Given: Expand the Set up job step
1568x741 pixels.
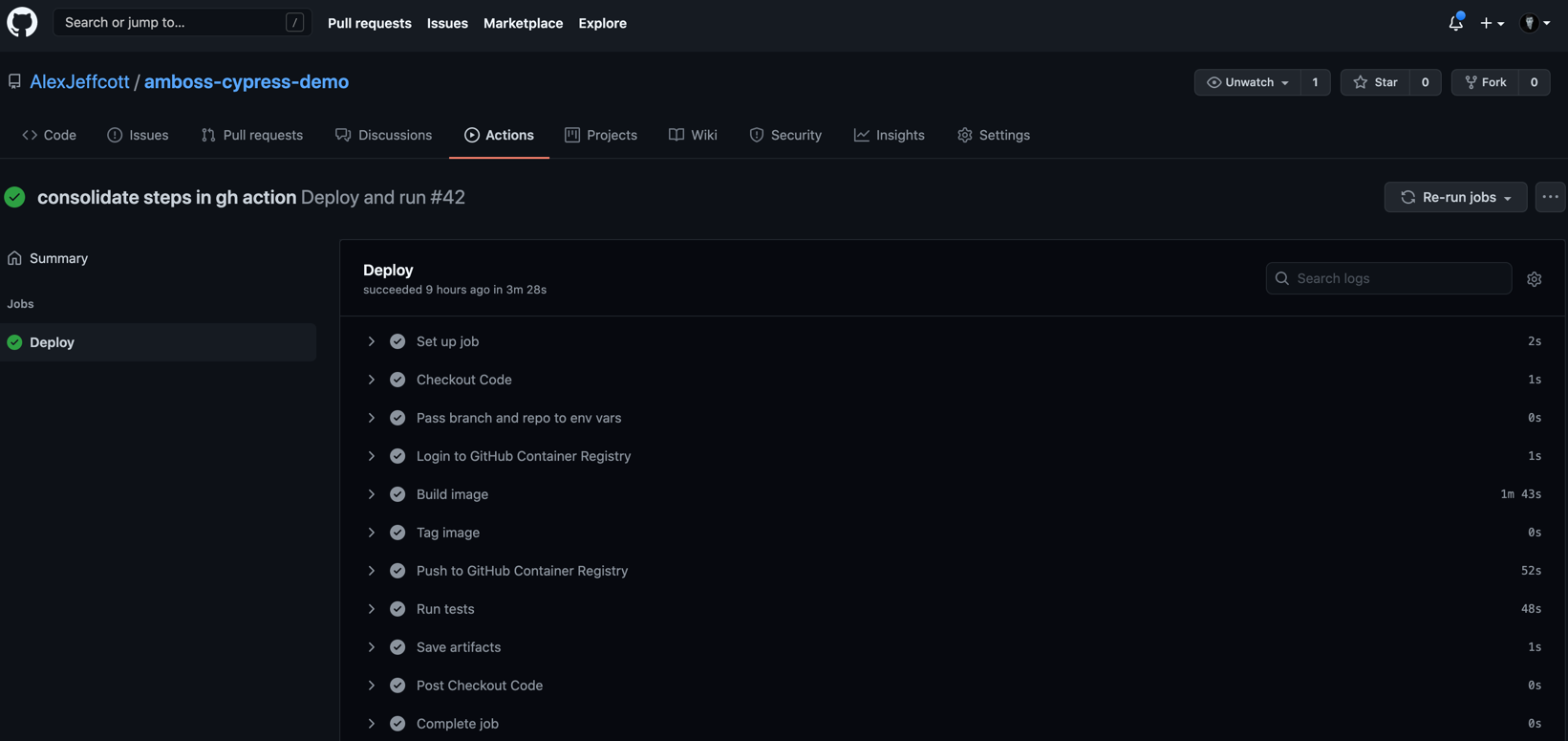Looking at the screenshot, I should click(x=372, y=341).
